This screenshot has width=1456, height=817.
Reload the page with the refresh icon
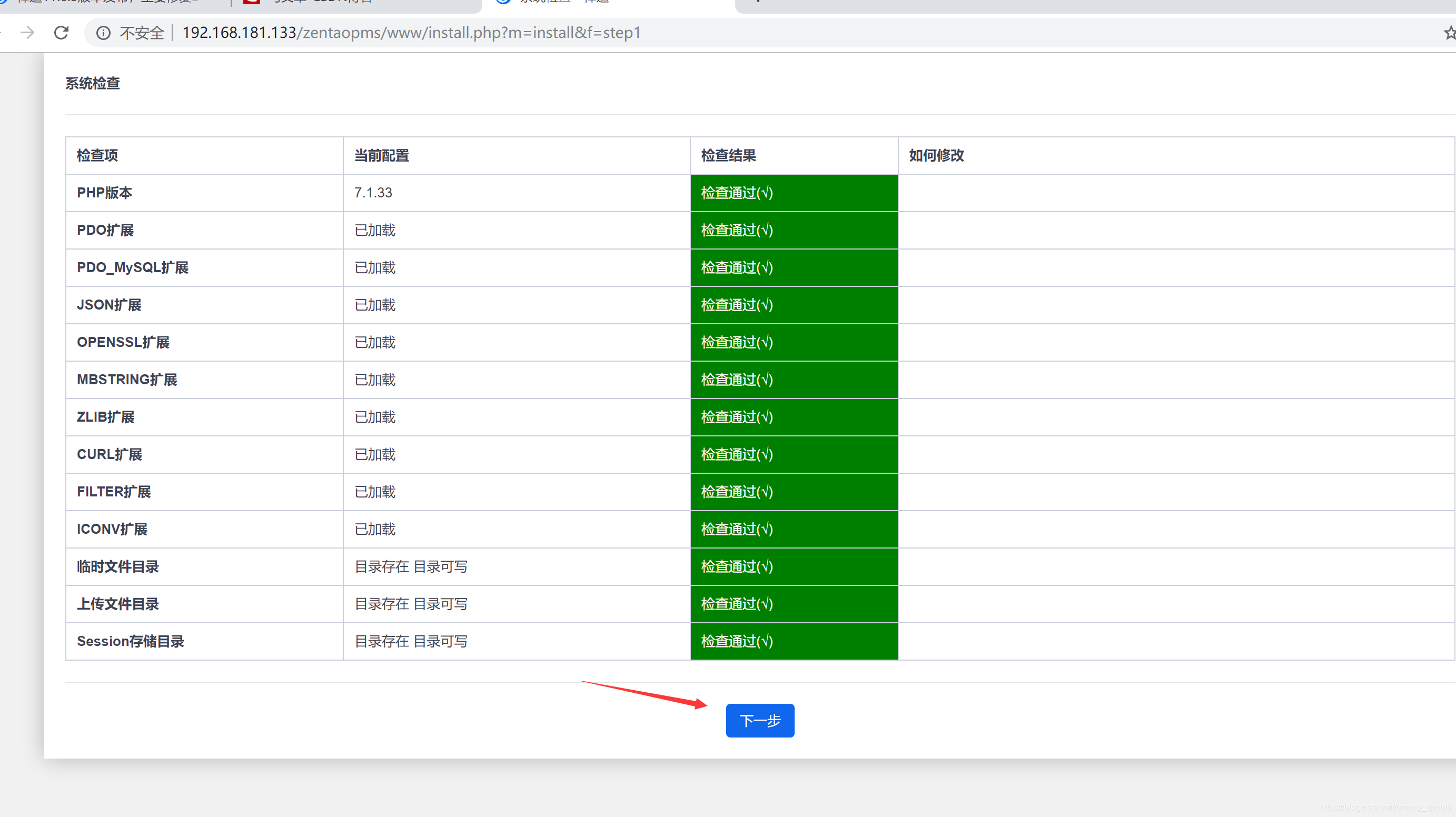coord(62,33)
